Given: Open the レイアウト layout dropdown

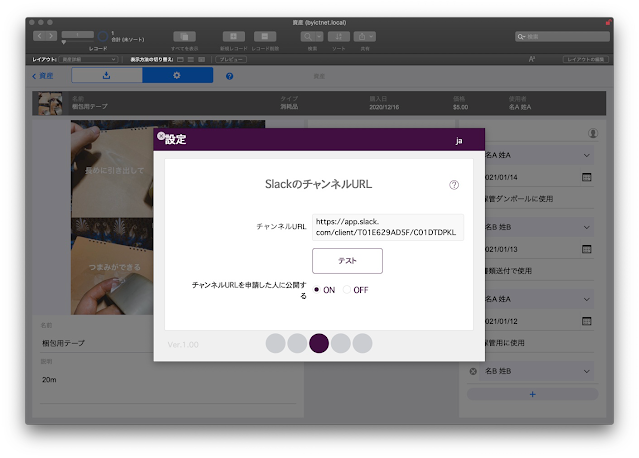Looking at the screenshot, I should pyautogui.click(x=88, y=59).
